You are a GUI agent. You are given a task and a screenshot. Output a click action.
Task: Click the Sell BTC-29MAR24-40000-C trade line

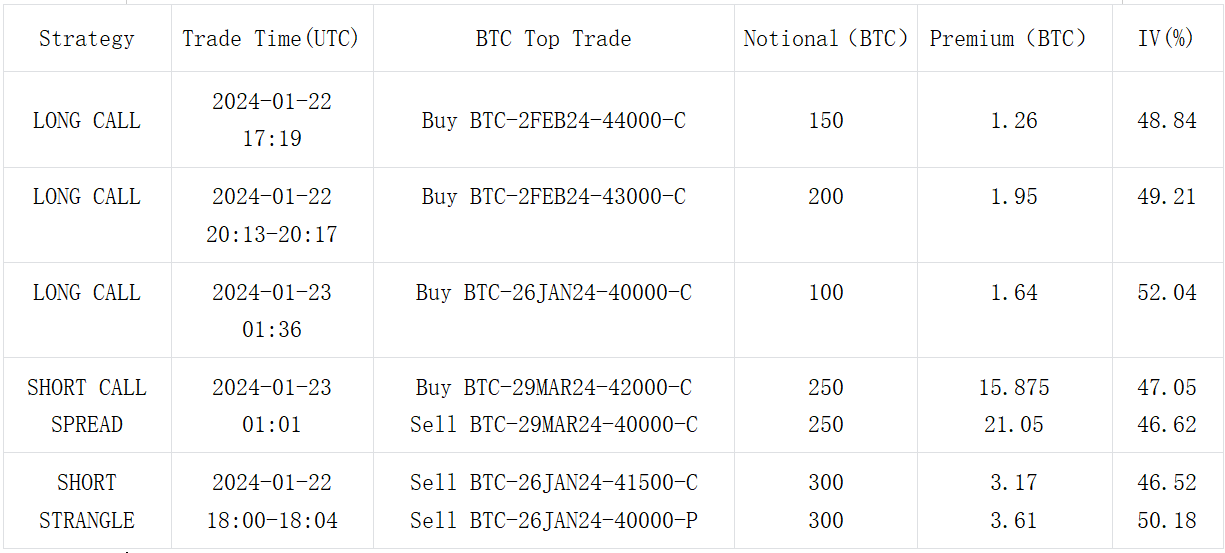point(553,425)
